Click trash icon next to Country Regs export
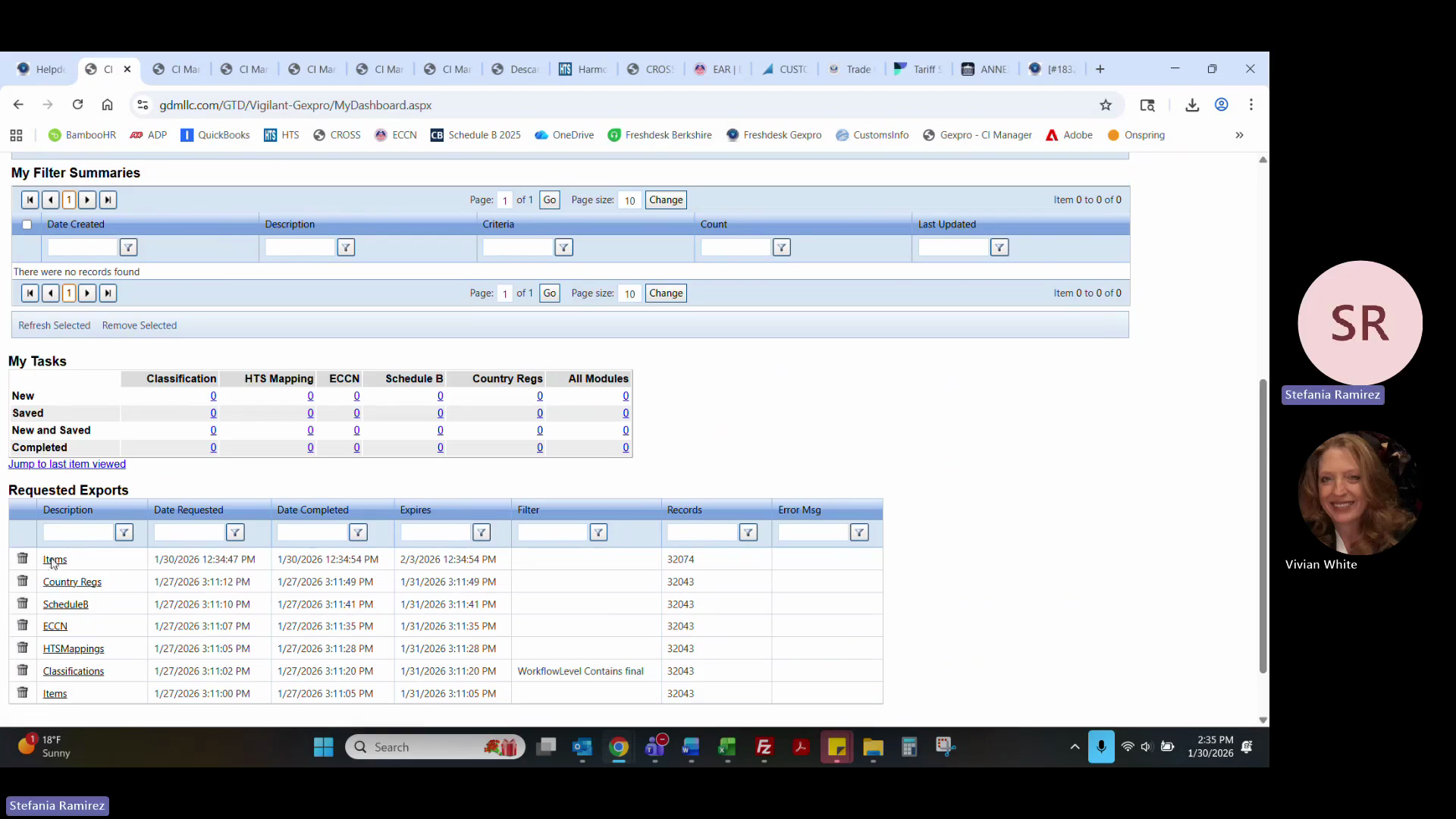 (x=23, y=582)
